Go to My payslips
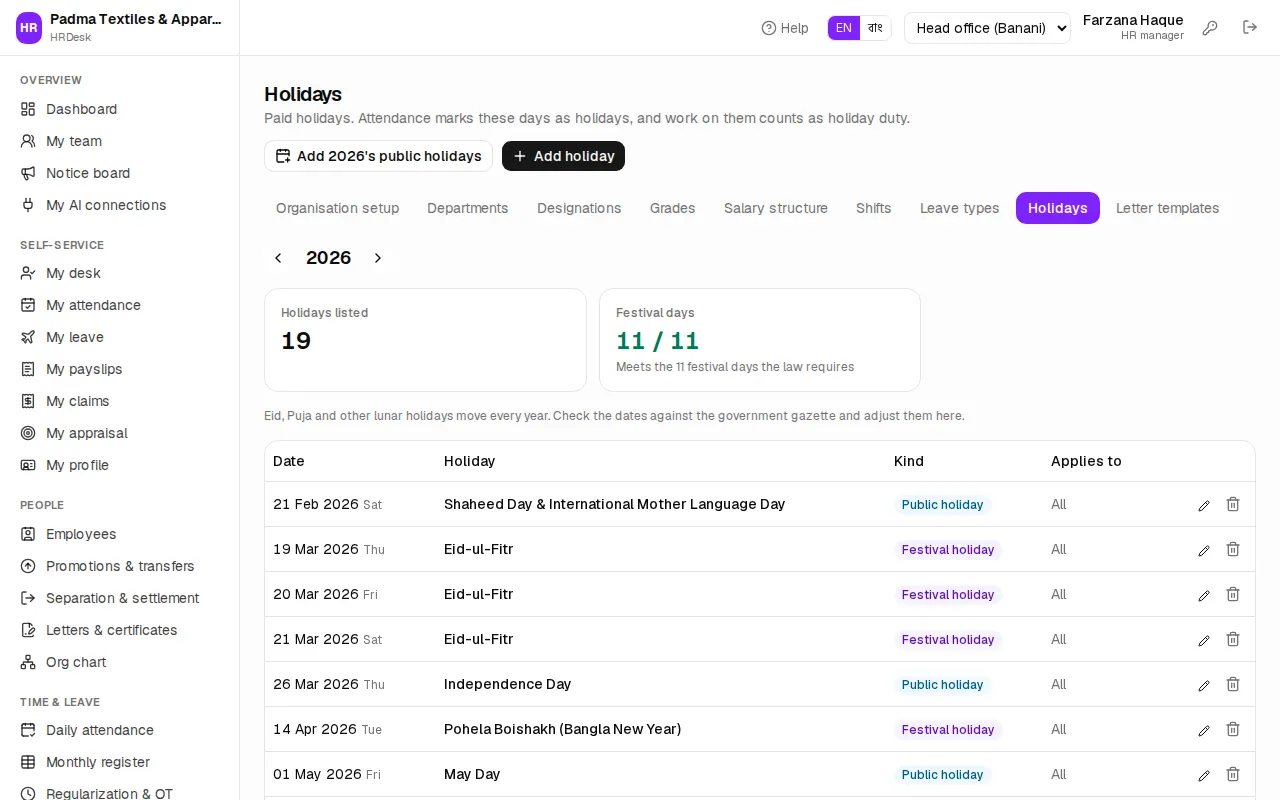 [x=120, y=369]
